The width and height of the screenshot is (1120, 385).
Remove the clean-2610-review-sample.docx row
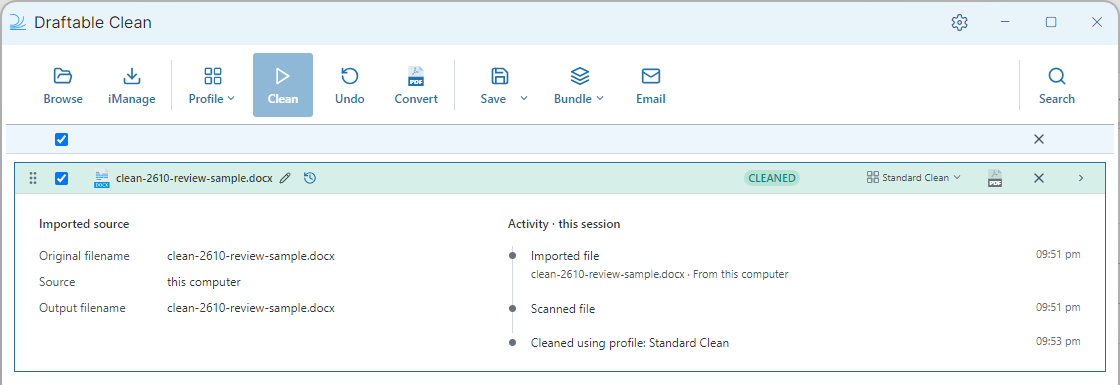click(1039, 178)
